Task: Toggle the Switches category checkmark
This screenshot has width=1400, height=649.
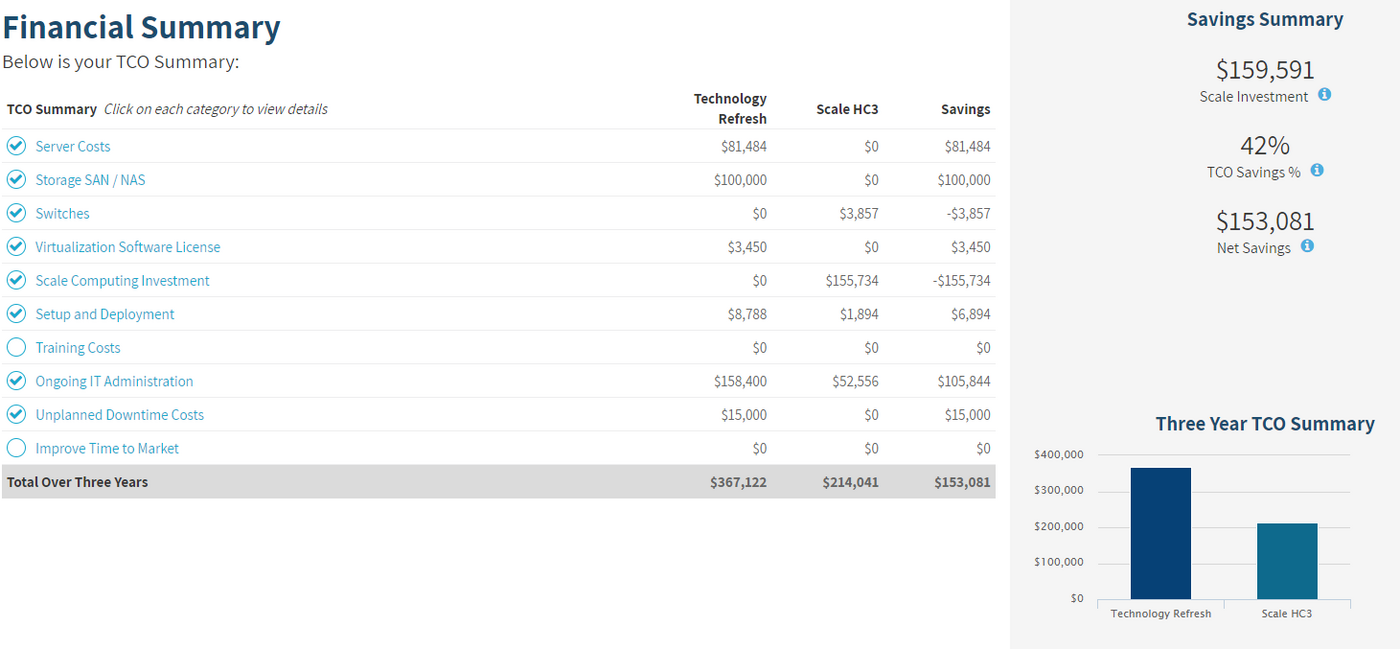Action: [x=16, y=213]
